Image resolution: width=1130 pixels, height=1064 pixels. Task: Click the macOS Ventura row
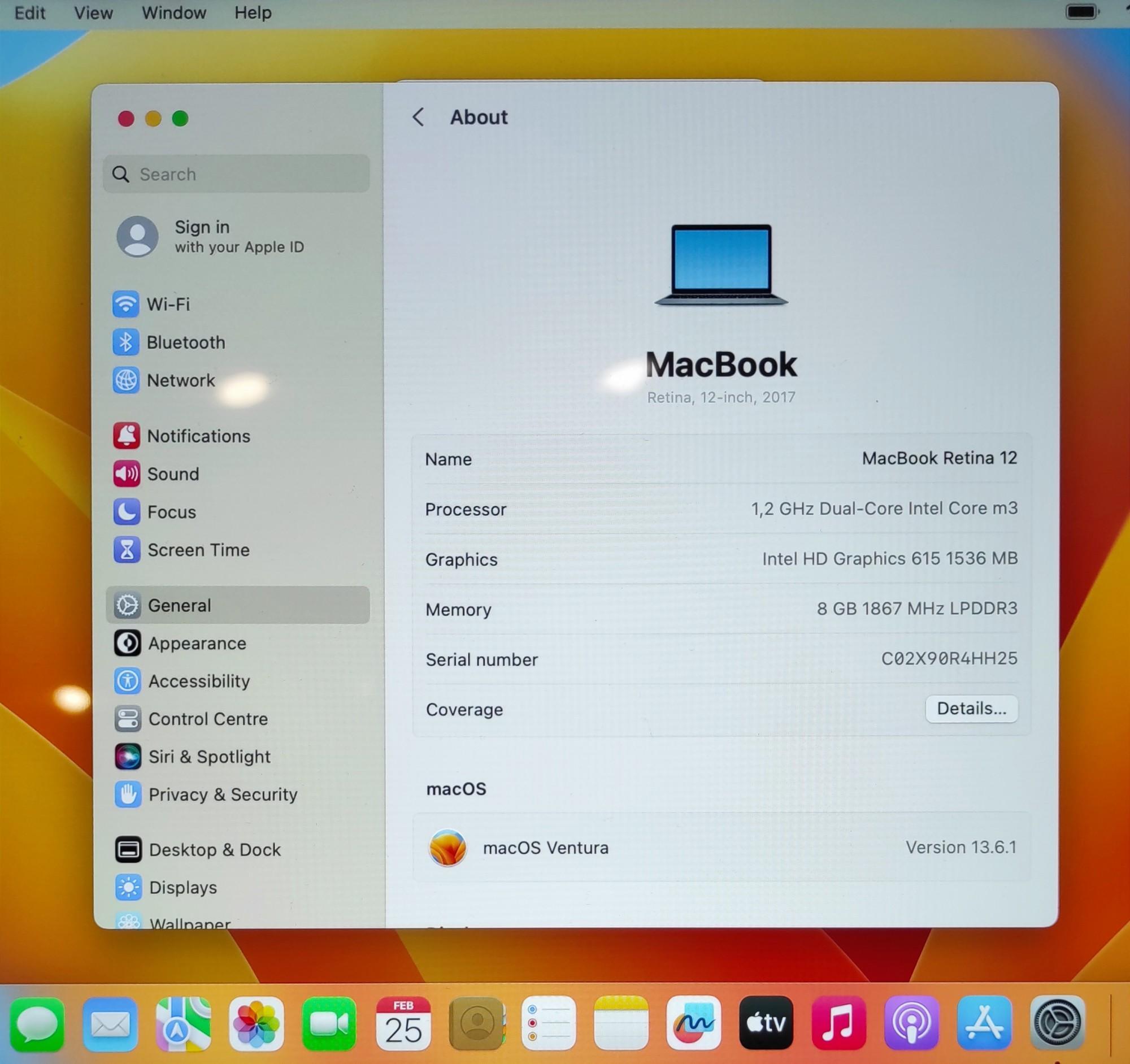click(722, 848)
